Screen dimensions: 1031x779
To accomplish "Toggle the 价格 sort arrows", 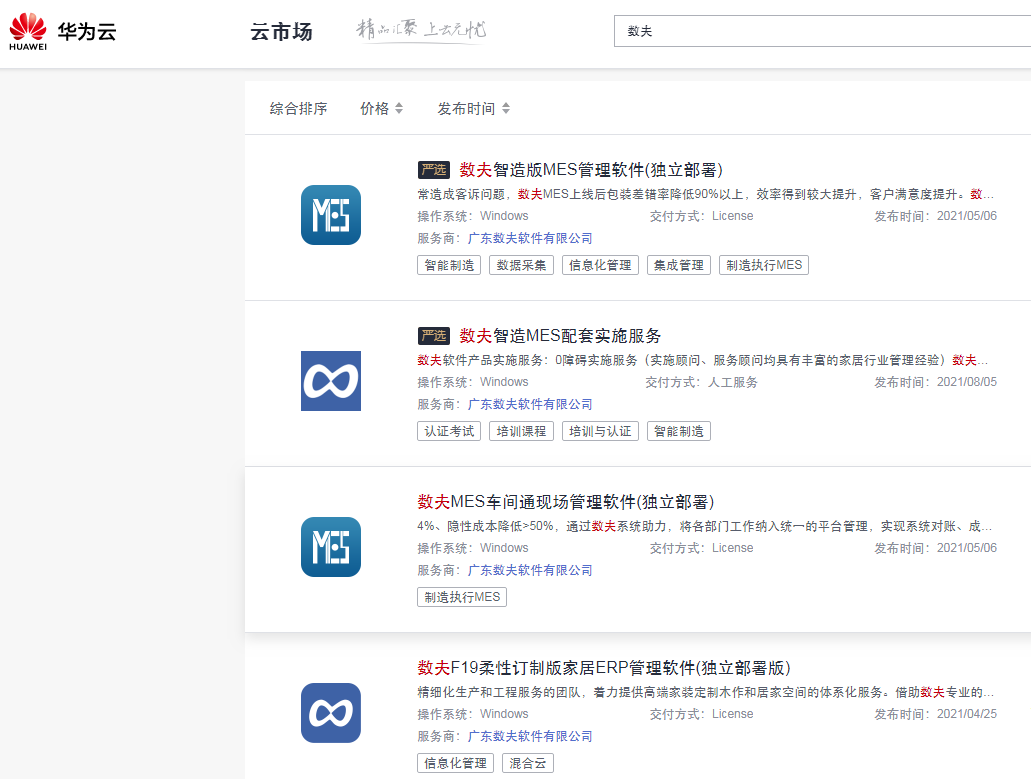I will coord(398,108).
